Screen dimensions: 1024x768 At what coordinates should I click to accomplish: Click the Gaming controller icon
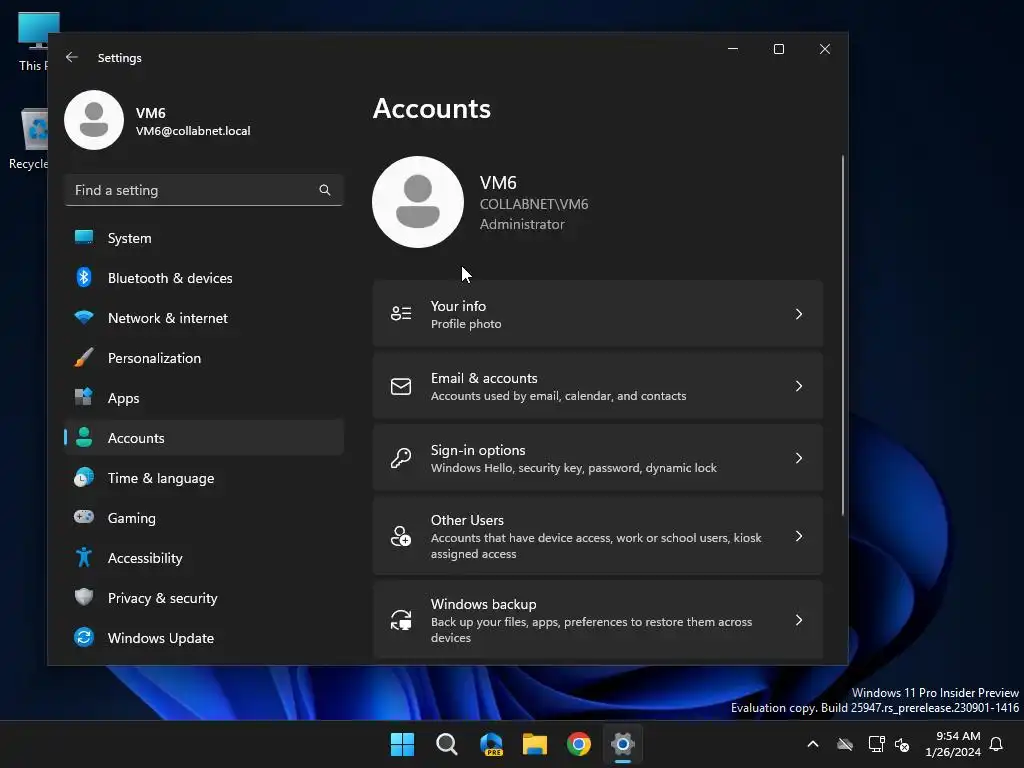click(x=84, y=517)
